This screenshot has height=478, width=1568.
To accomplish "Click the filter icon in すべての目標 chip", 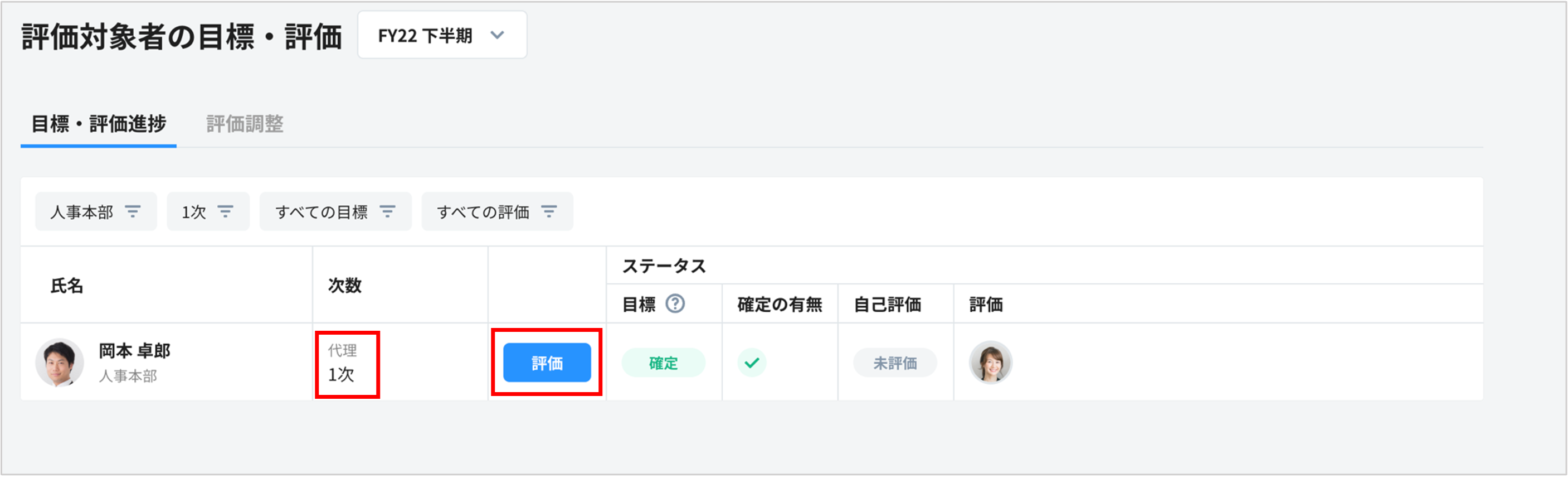I will (387, 211).
